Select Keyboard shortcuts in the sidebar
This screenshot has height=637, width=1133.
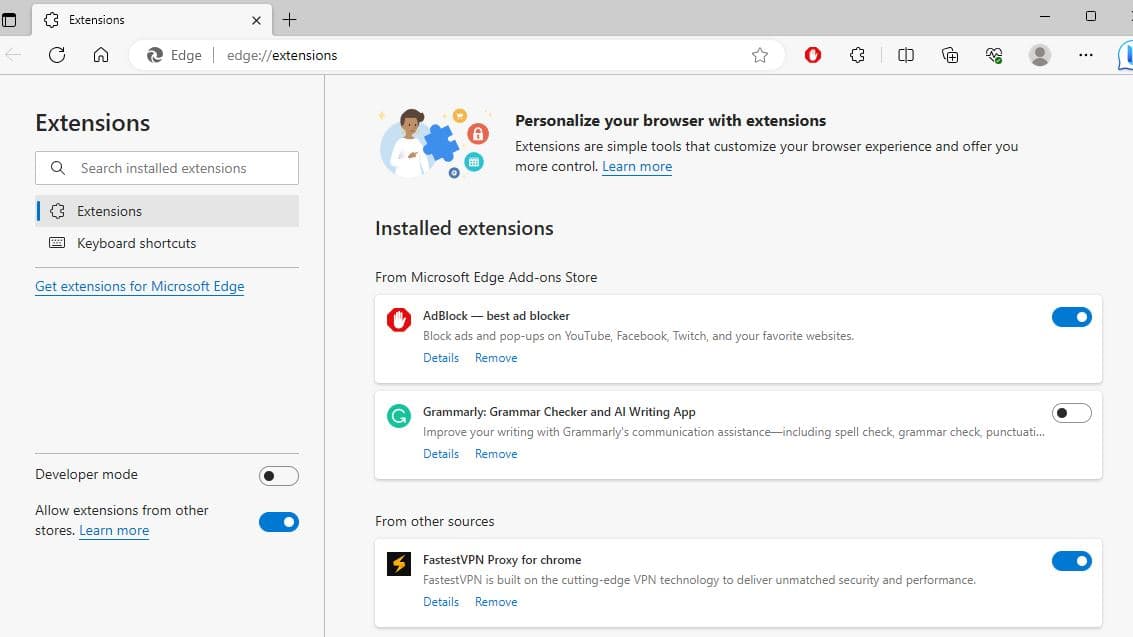136,243
